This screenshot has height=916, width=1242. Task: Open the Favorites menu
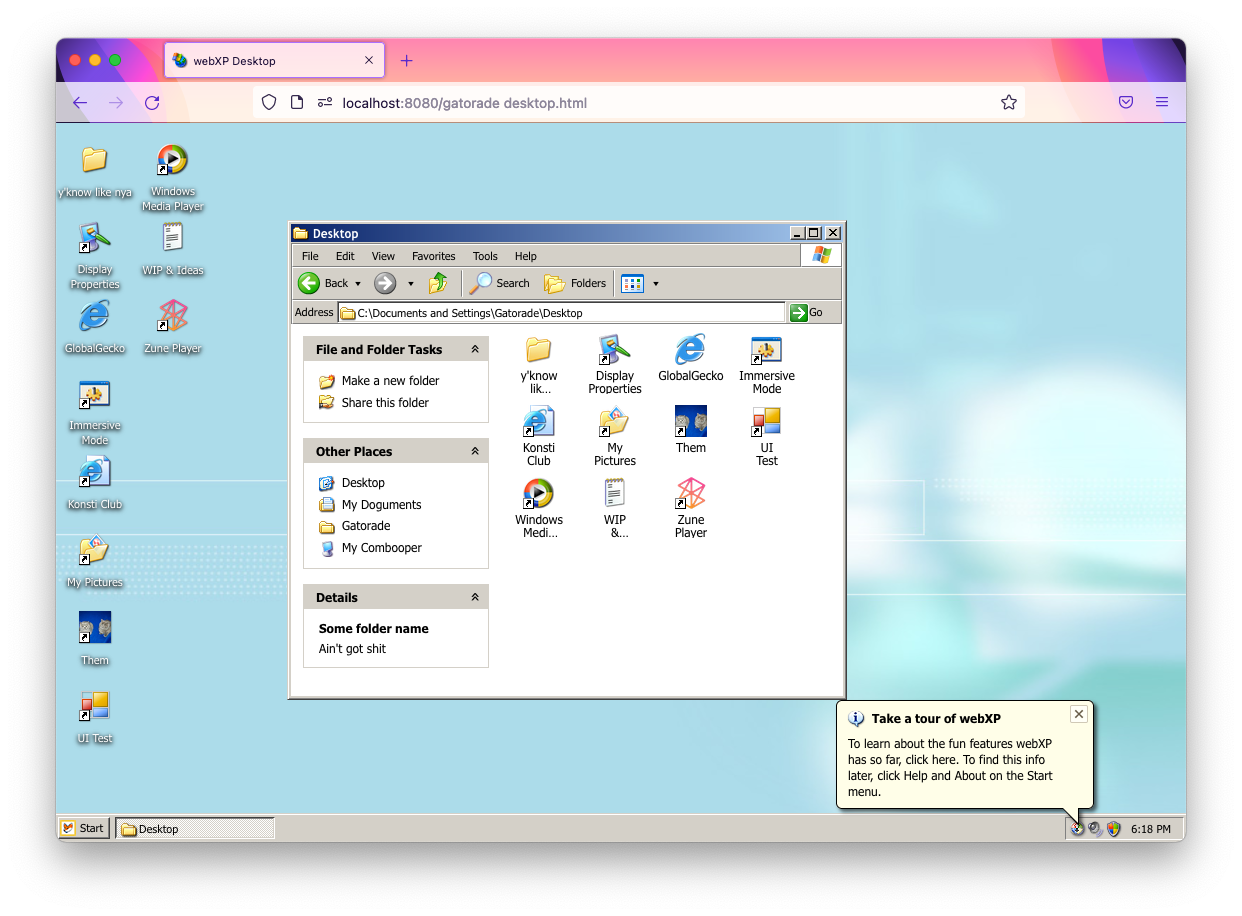[x=433, y=256]
